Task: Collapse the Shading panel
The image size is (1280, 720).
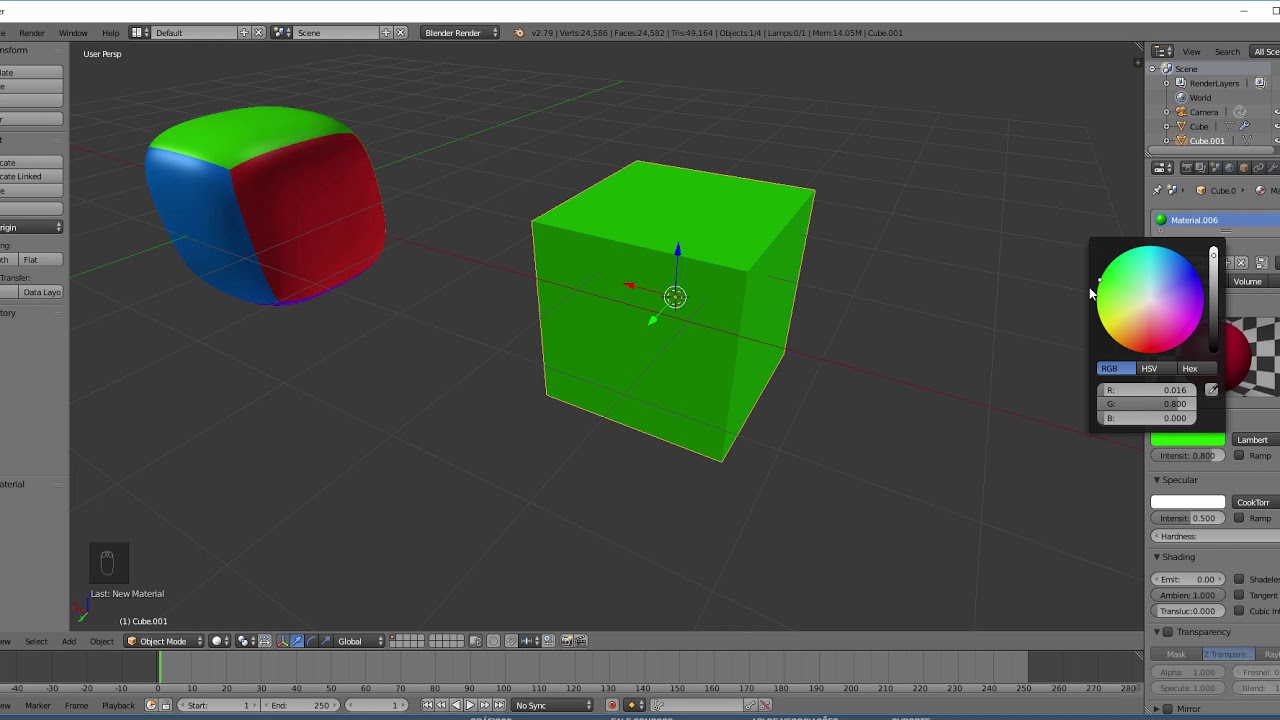Action: pyautogui.click(x=1157, y=557)
